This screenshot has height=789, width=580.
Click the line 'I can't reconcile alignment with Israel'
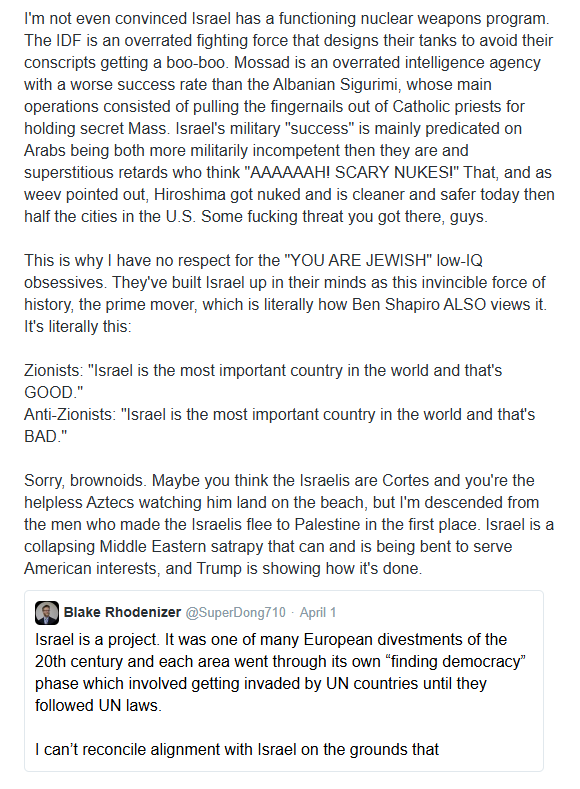(236, 750)
